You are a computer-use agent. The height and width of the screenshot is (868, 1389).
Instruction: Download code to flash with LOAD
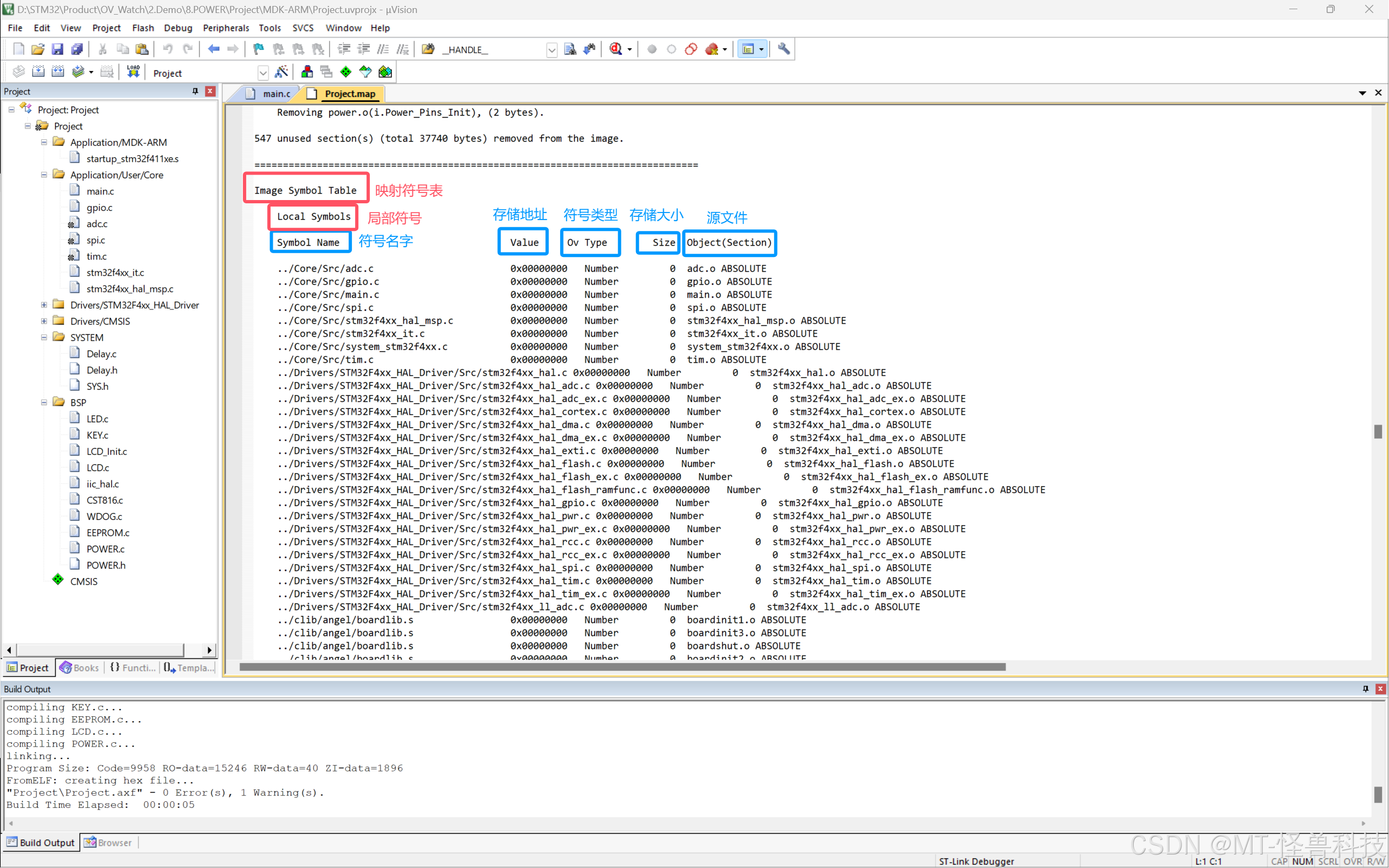coord(133,71)
